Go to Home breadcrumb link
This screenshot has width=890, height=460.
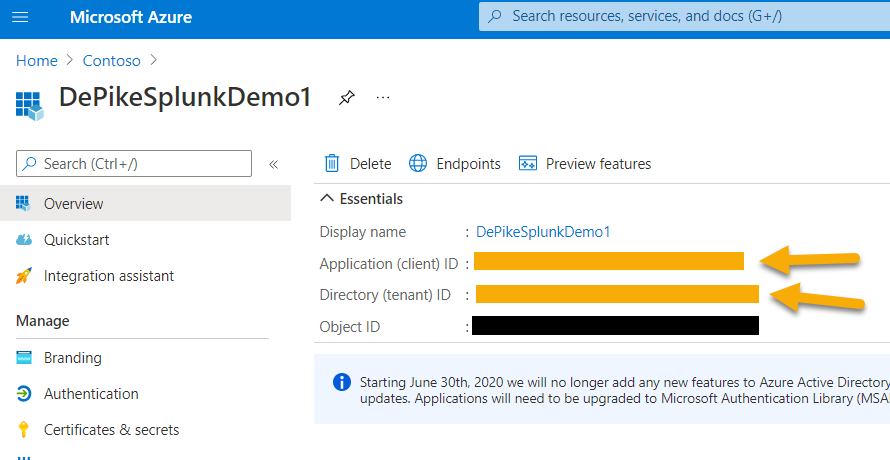point(37,61)
